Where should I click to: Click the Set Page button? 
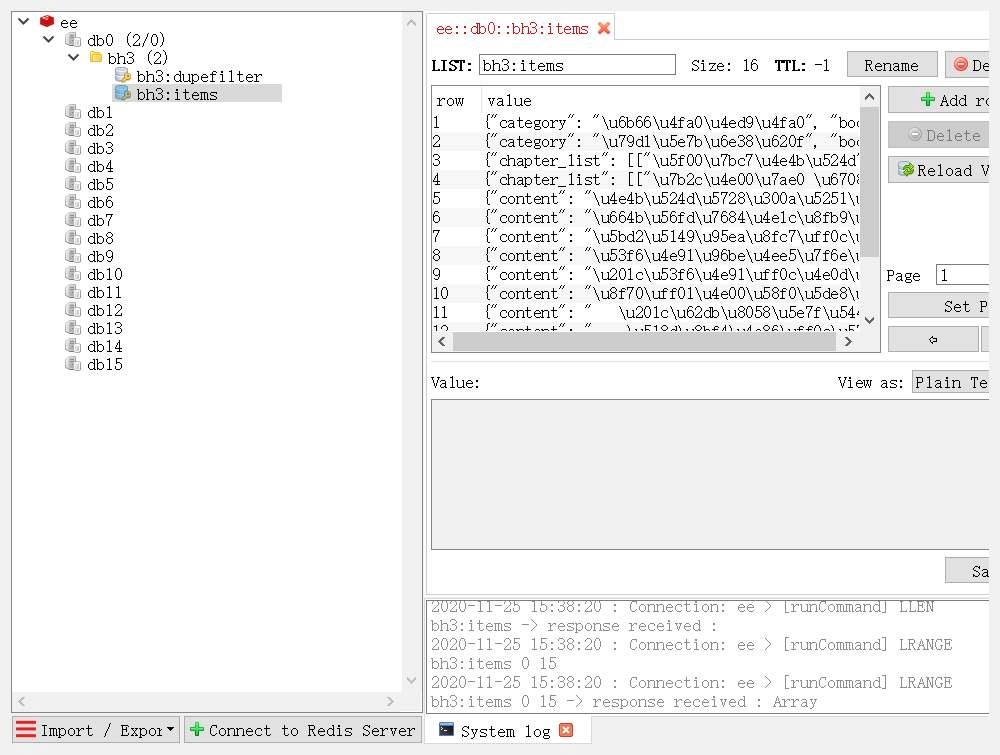(x=939, y=306)
